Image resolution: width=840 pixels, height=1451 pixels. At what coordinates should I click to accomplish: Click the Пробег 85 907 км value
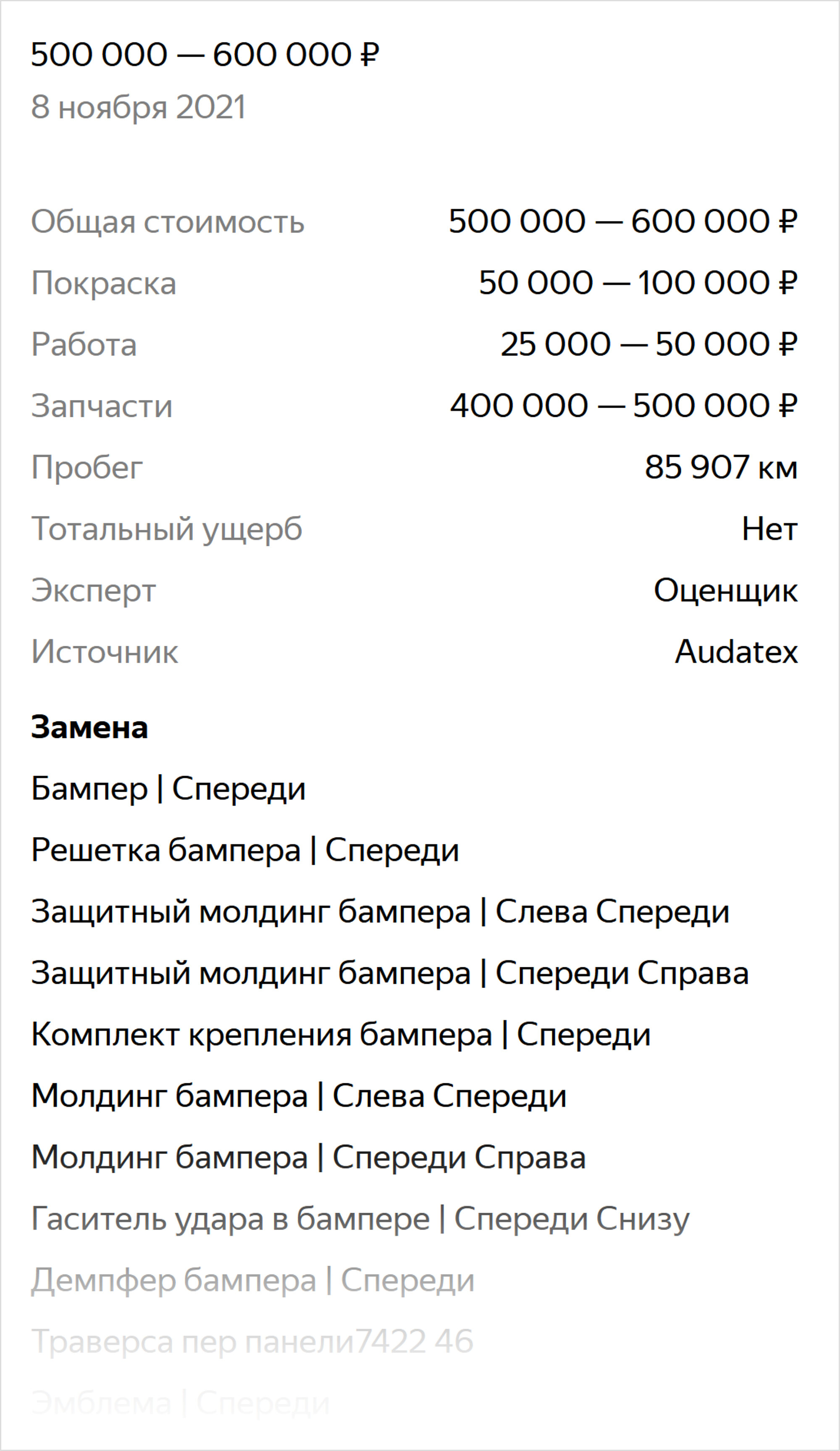point(721,467)
